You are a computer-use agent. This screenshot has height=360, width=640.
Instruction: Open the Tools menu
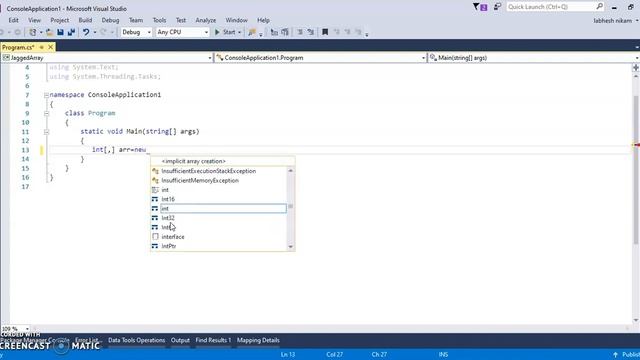coord(159,20)
